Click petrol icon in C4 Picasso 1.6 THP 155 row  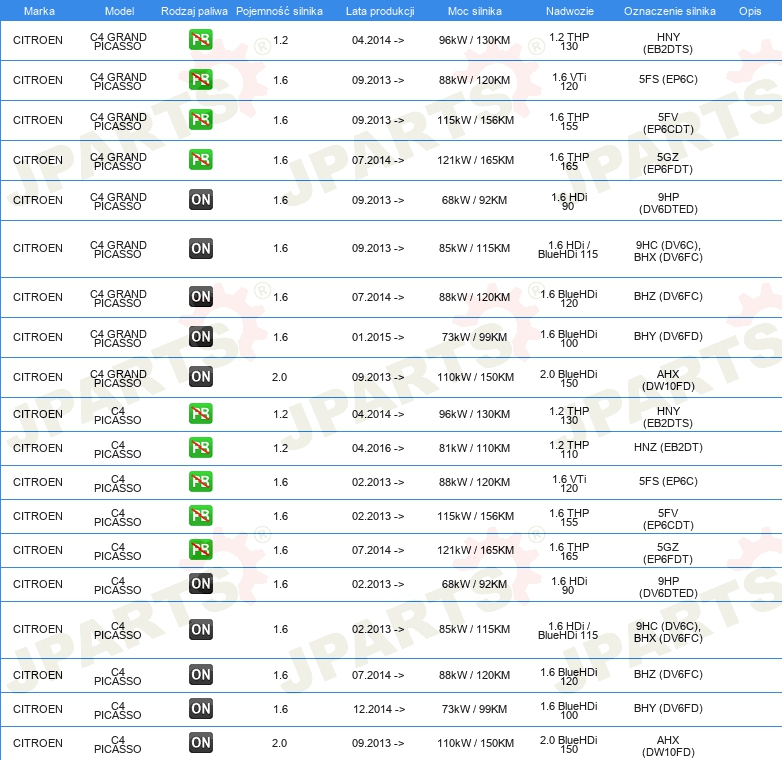tap(200, 516)
